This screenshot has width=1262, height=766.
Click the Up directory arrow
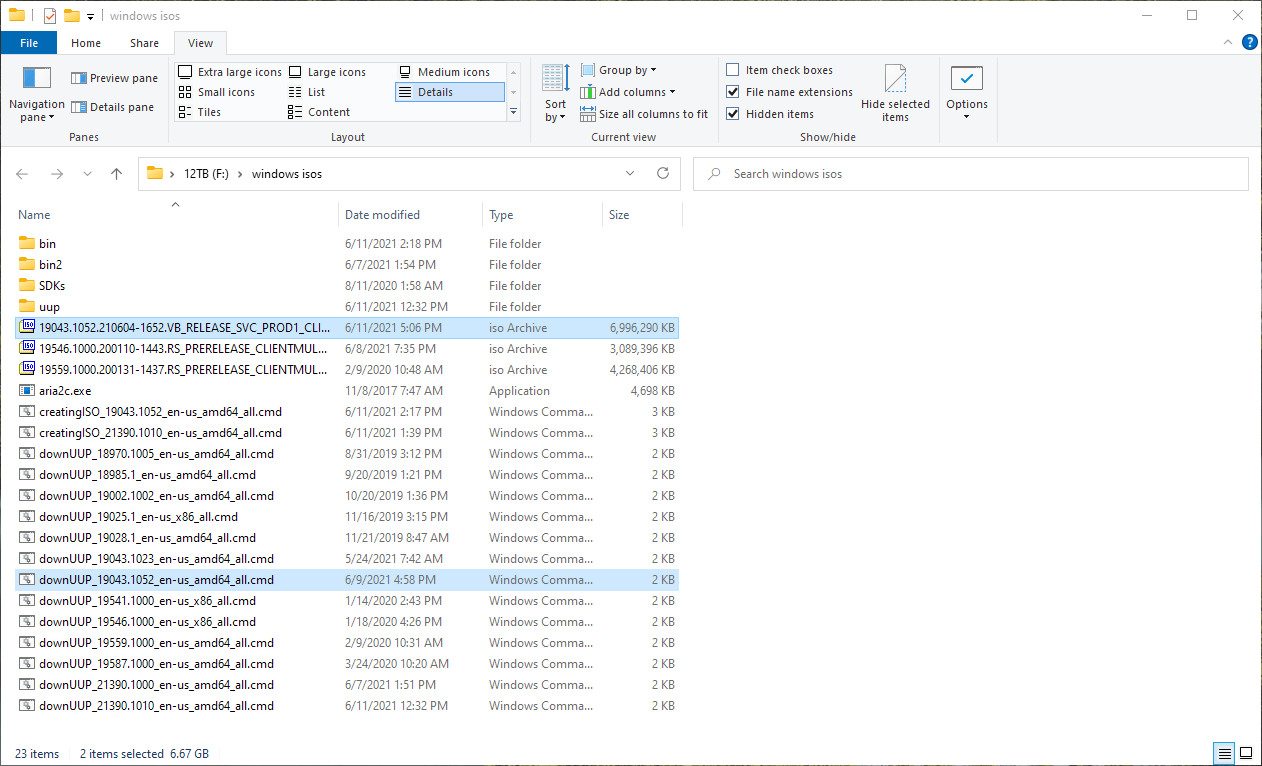(116, 174)
